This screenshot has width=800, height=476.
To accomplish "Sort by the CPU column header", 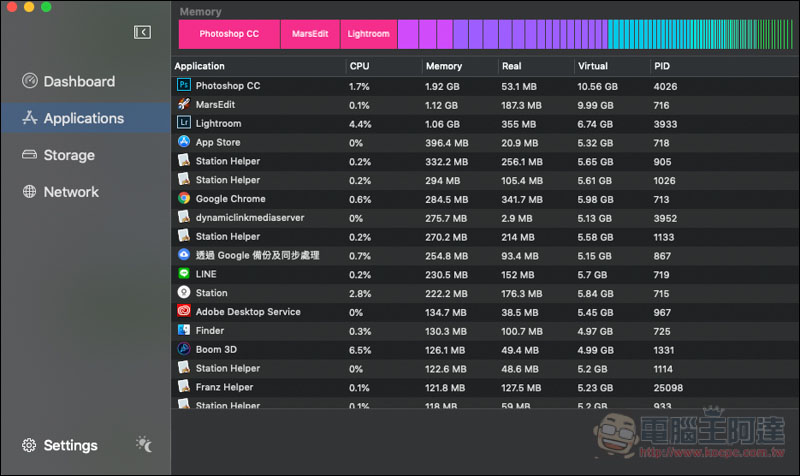I will 359,66.
